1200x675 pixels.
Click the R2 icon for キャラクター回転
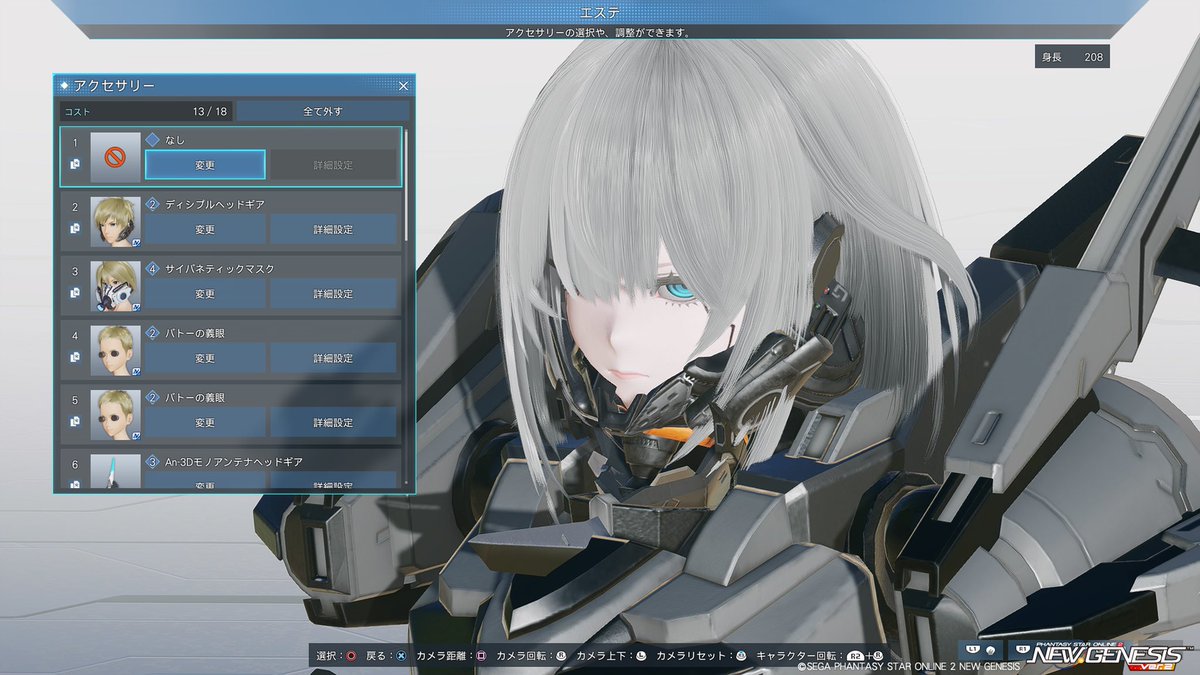coord(855,656)
